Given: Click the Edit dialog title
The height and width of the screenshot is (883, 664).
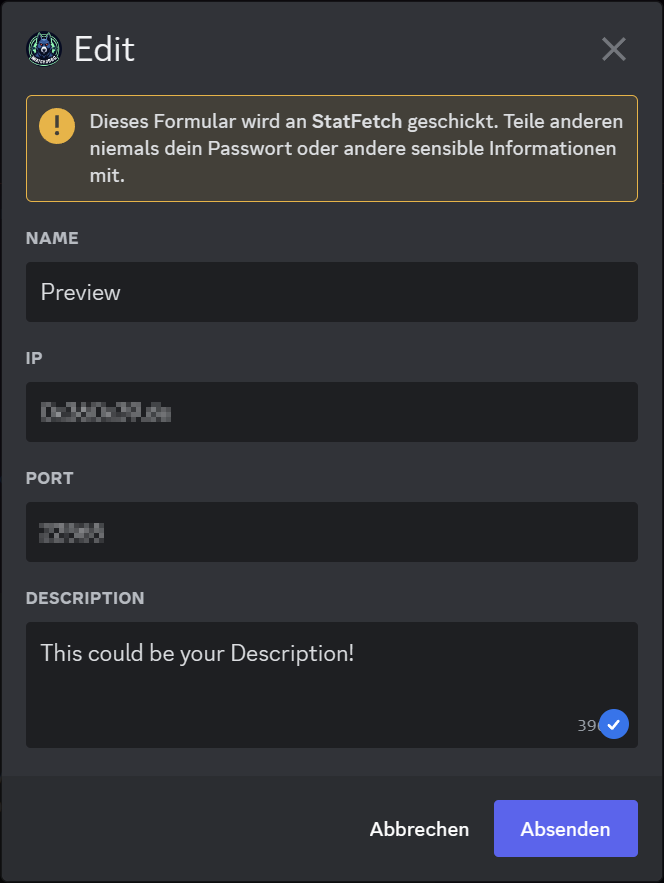Looking at the screenshot, I should (x=104, y=49).
